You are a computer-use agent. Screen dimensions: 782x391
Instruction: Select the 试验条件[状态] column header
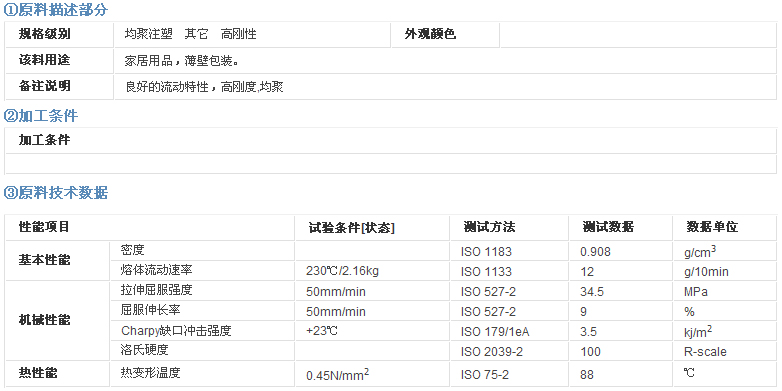pos(352,228)
